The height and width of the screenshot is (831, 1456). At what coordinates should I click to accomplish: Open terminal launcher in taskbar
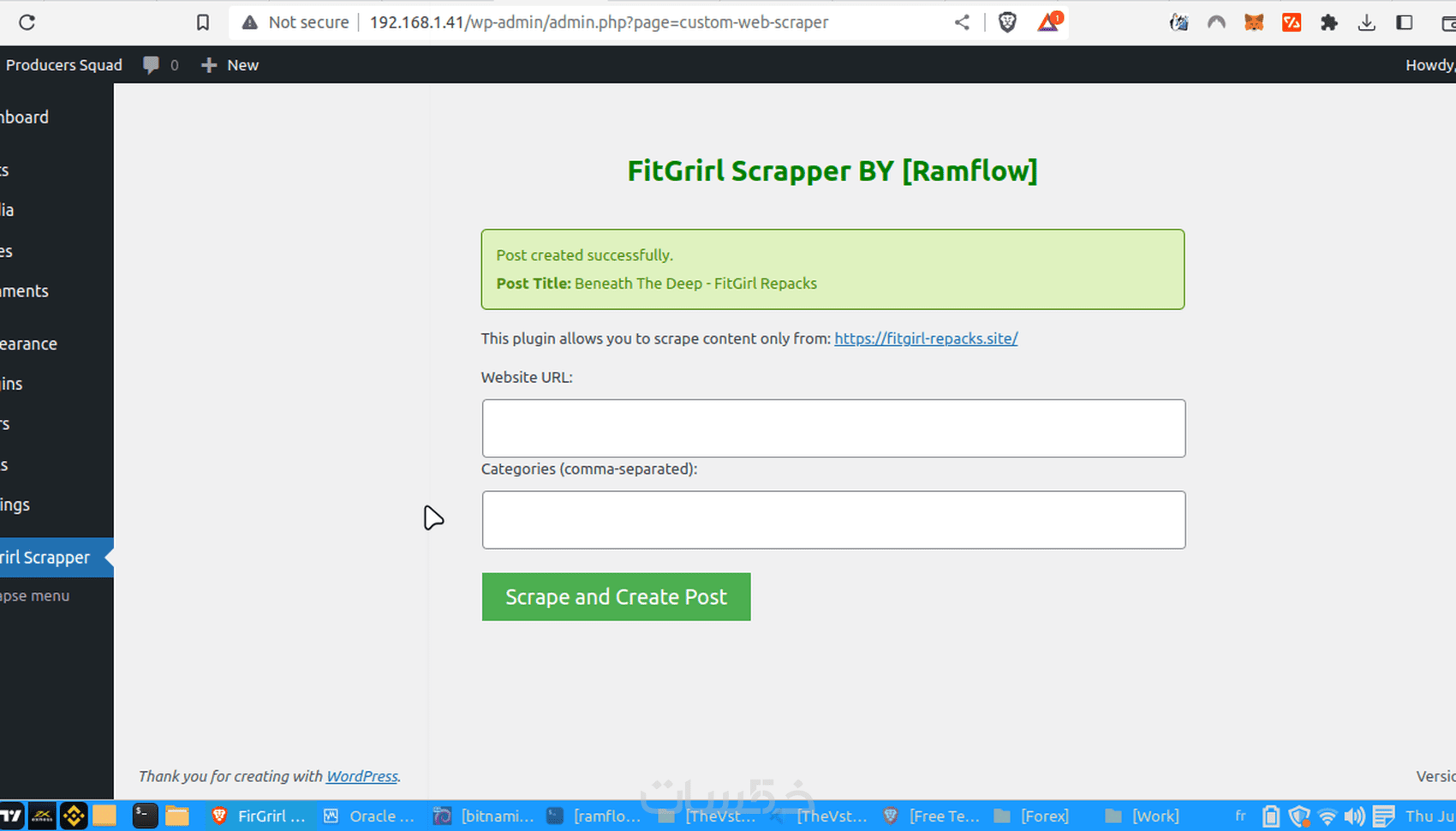(x=145, y=816)
